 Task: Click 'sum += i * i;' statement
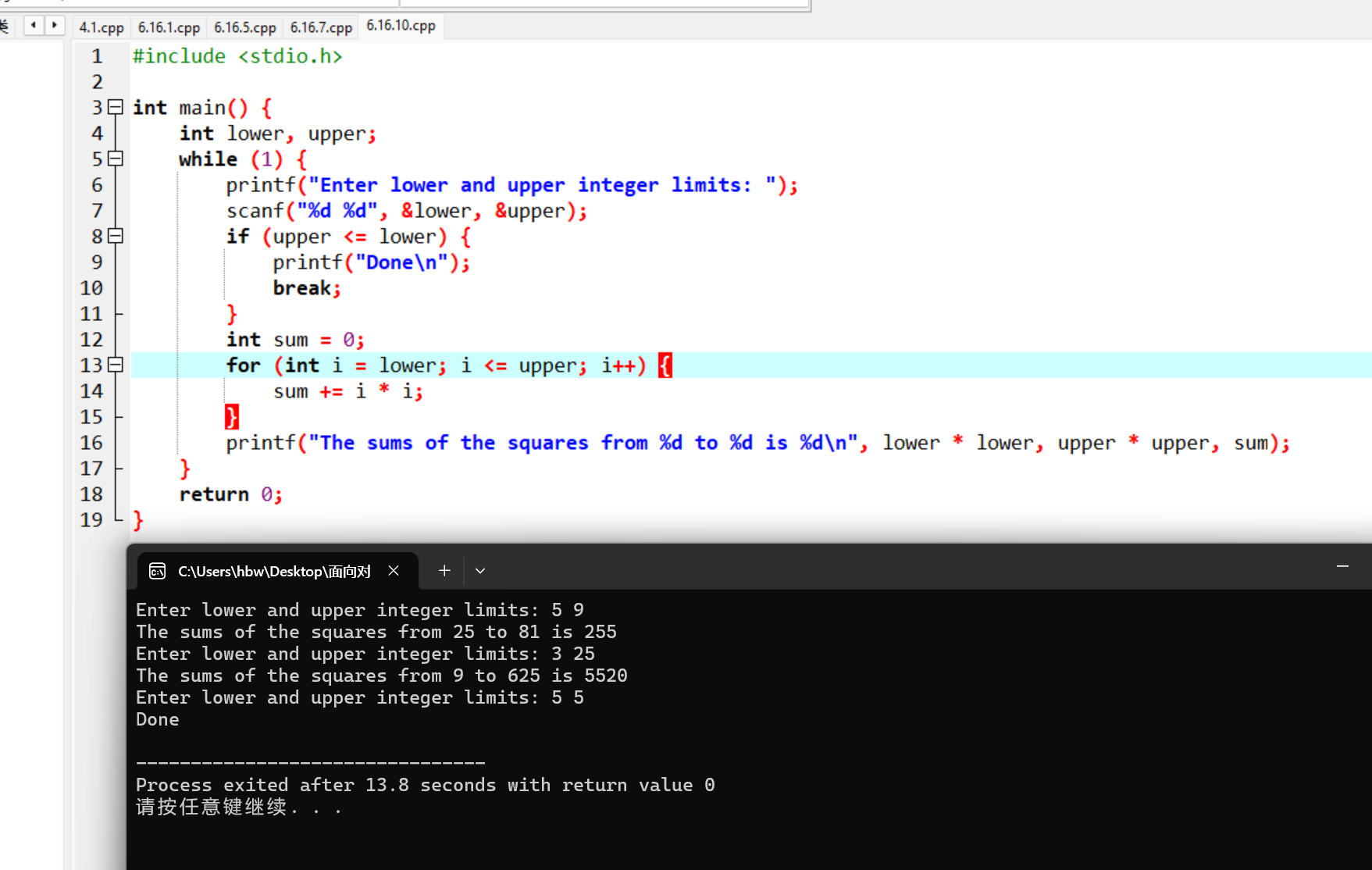(x=348, y=391)
